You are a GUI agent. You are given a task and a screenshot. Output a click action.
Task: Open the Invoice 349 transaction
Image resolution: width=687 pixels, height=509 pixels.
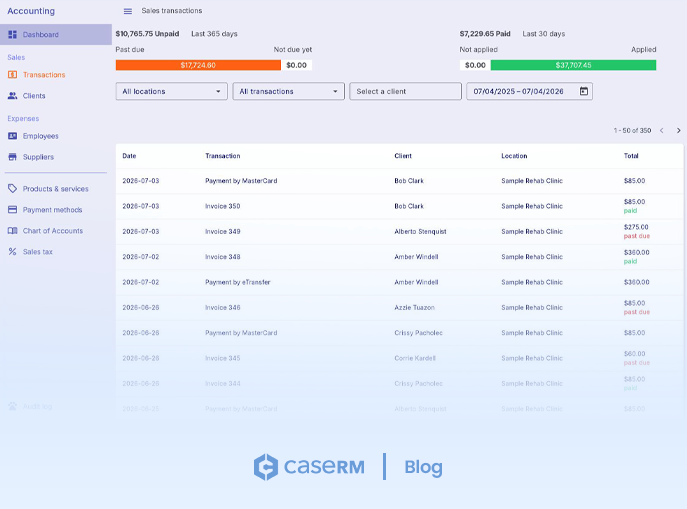point(223,231)
